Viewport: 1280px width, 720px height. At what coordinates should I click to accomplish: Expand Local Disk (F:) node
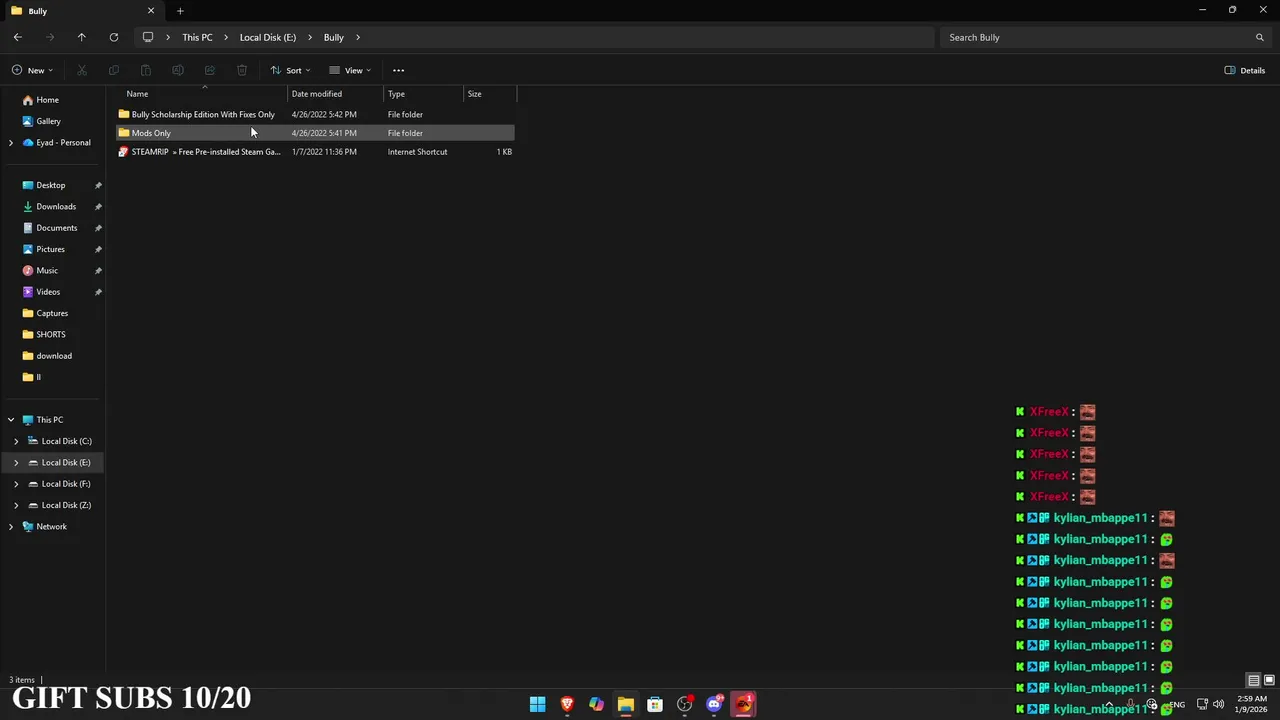pos(16,484)
